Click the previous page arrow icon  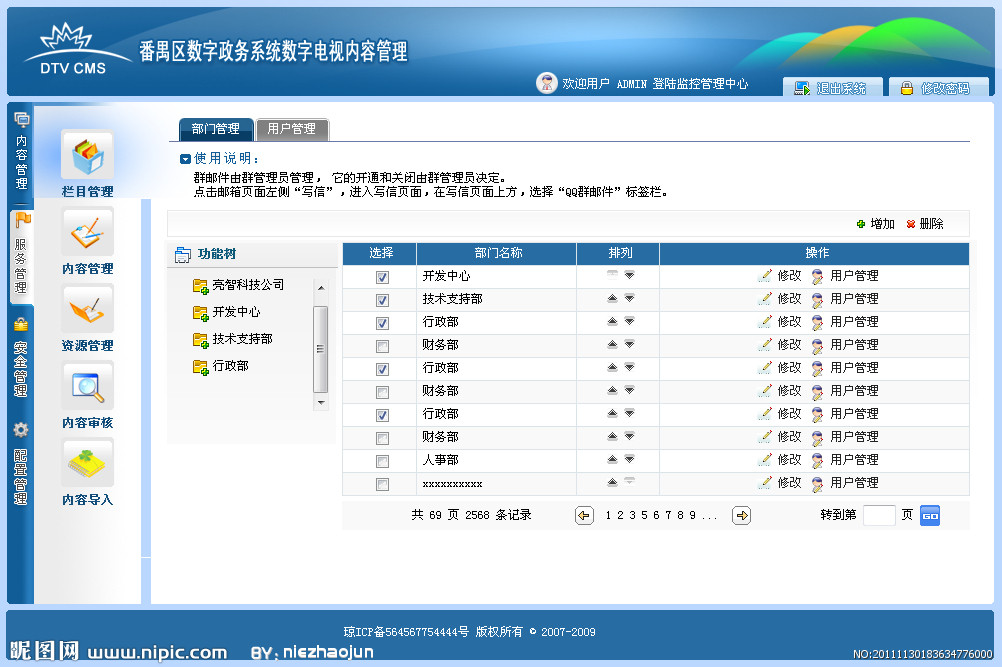(x=584, y=516)
